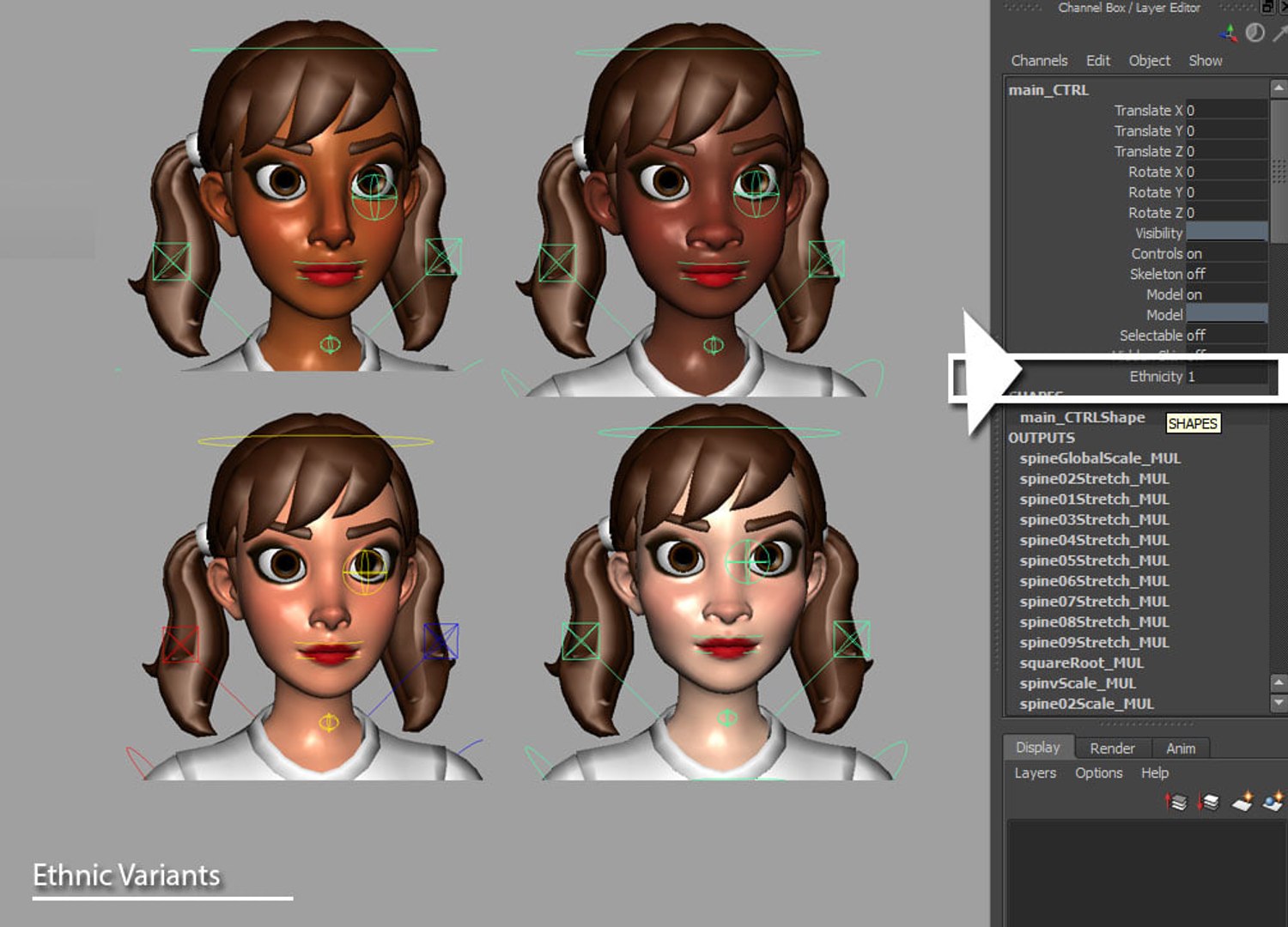Expand the spine02Stretch_MUL output node

tap(1094, 478)
